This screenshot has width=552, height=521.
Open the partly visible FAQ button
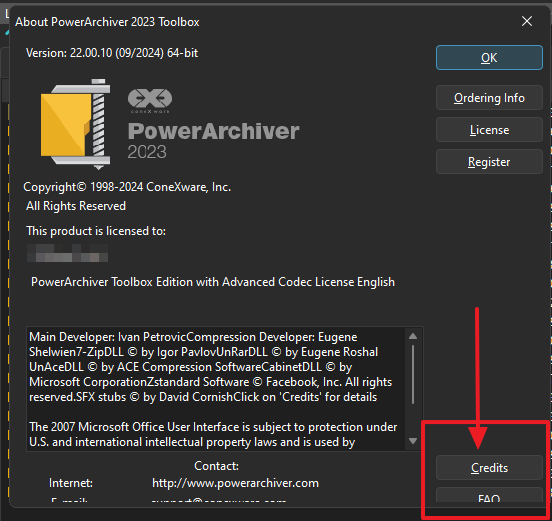tap(489, 495)
